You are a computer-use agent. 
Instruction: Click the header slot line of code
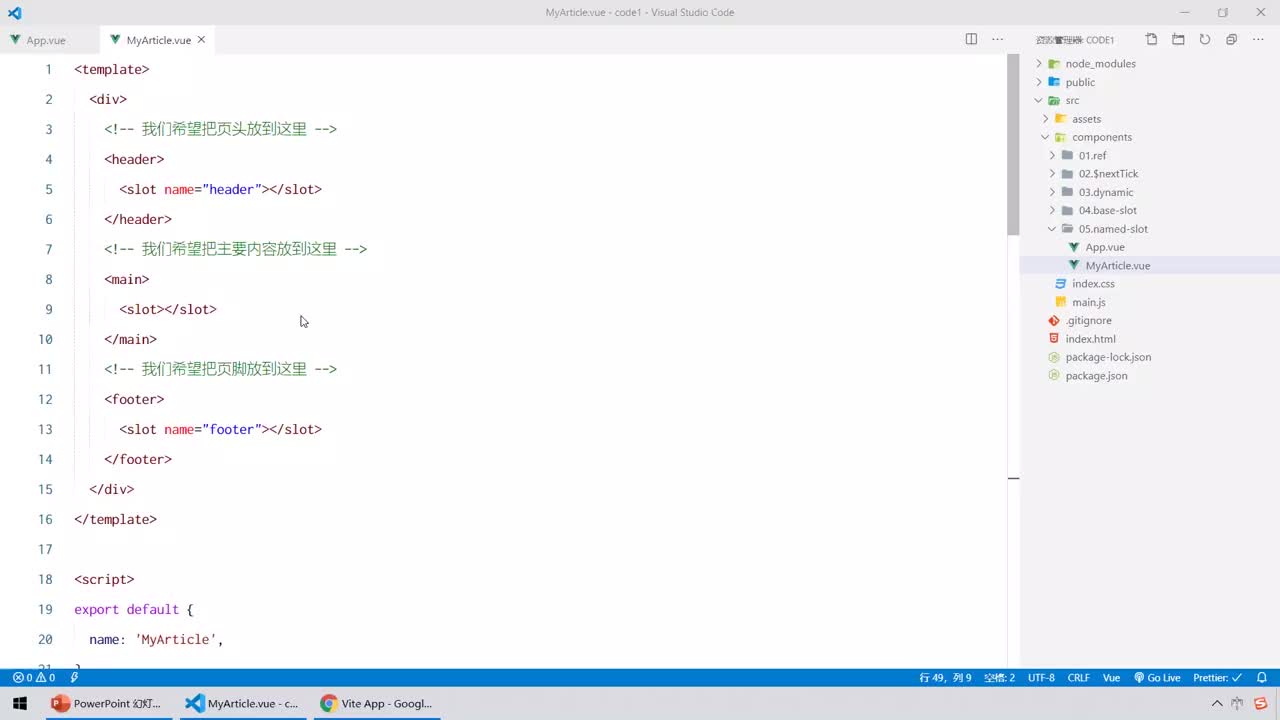coord(220,189)
